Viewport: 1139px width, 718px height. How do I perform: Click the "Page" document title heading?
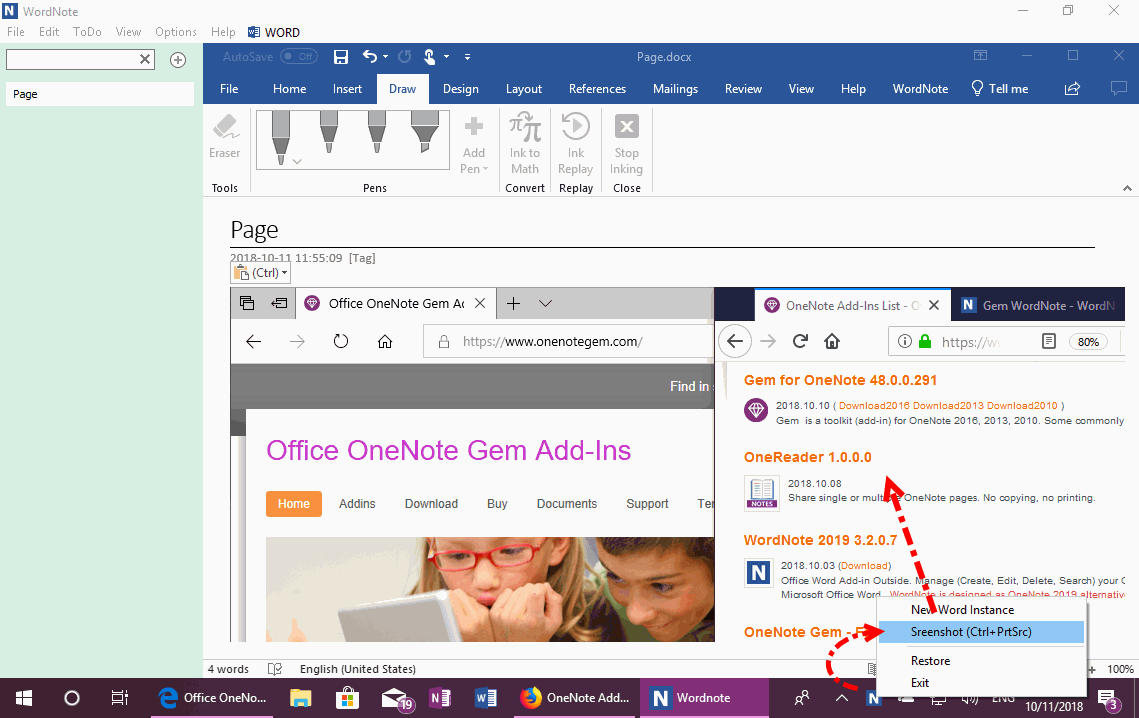point(254,230)
